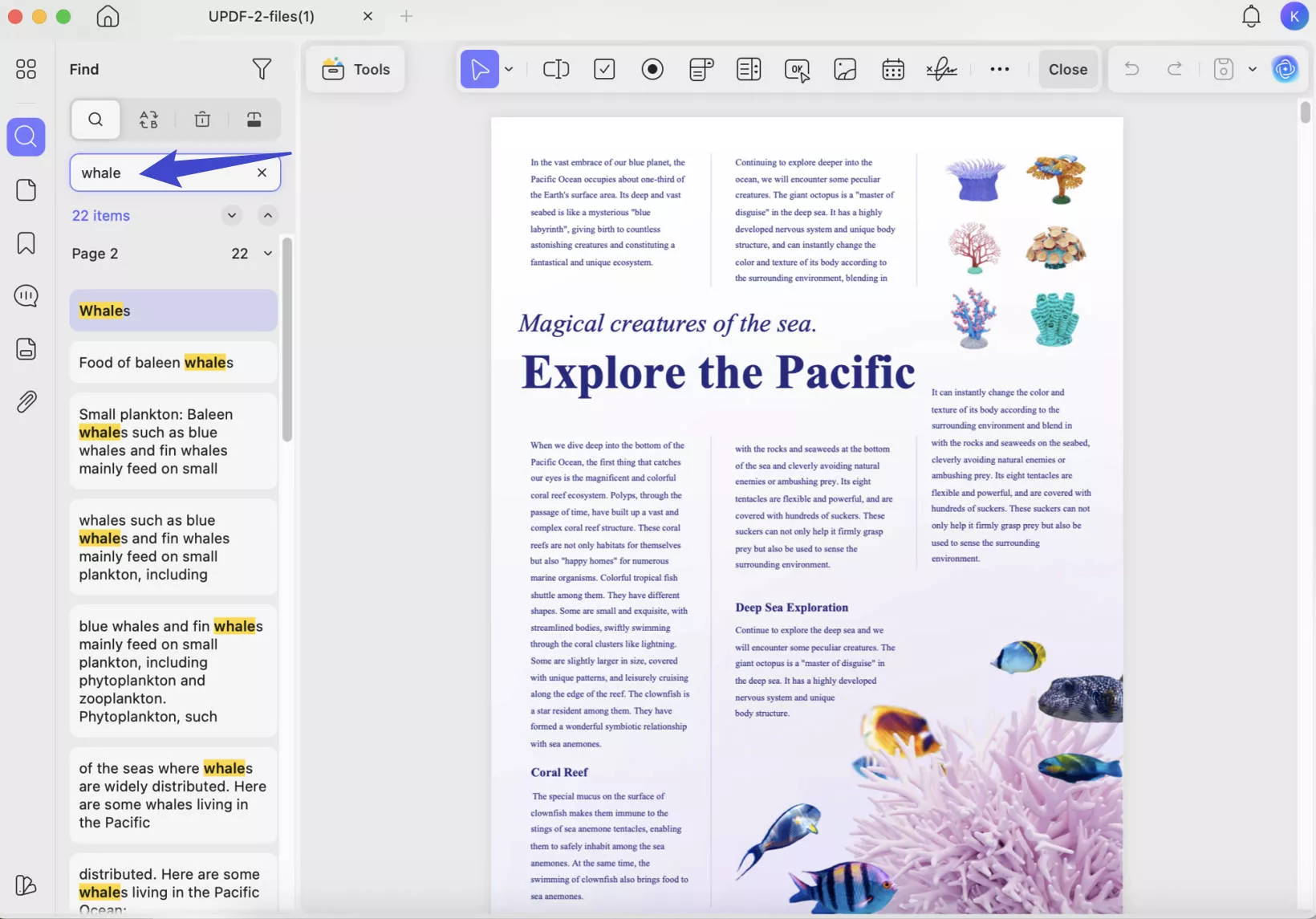Open the Date stamp tool
Screen dimensions: 1316x919
pyautogui.click(x=892, y=69)
